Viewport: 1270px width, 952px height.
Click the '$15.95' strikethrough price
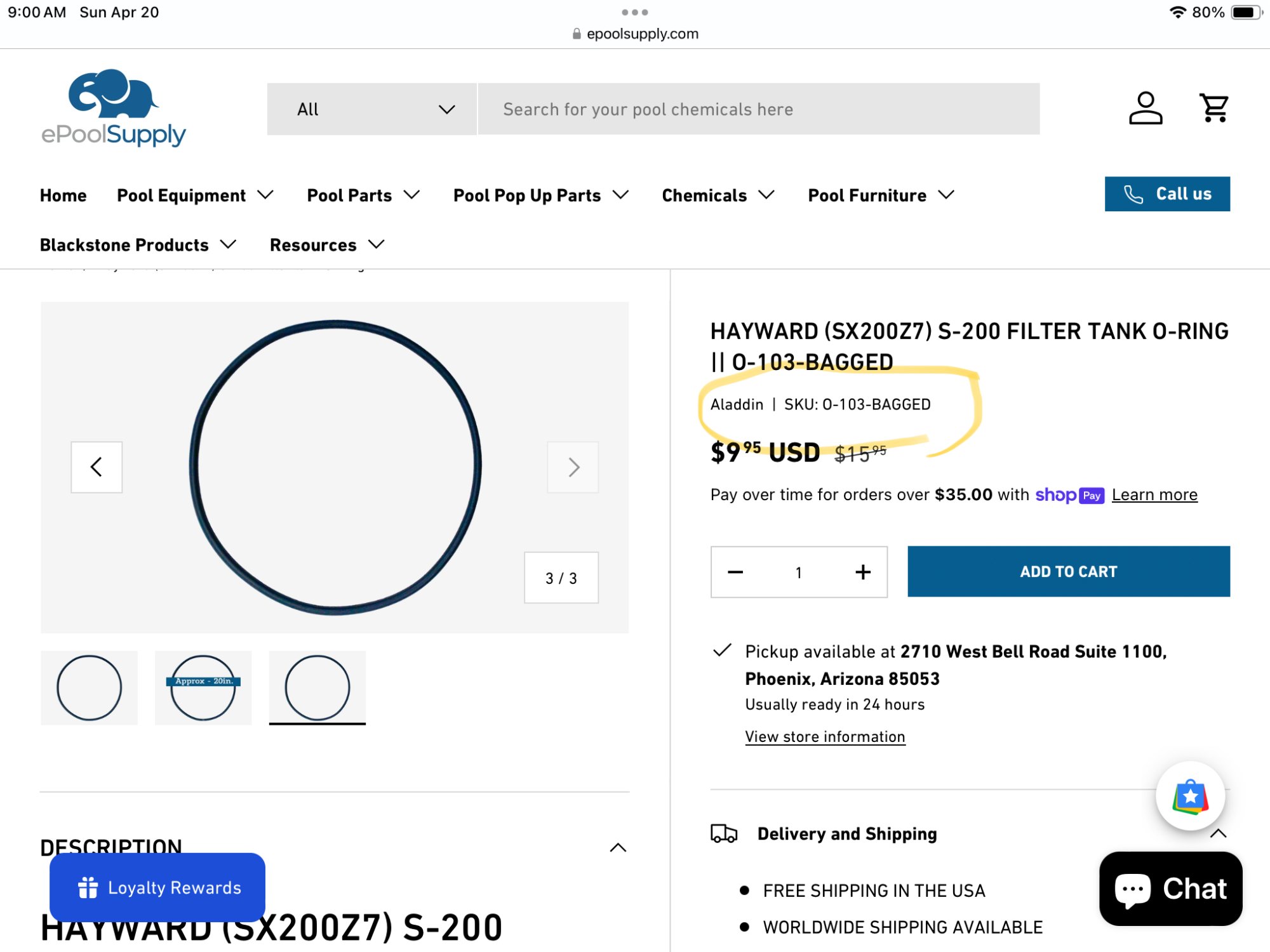click(860, 453)
